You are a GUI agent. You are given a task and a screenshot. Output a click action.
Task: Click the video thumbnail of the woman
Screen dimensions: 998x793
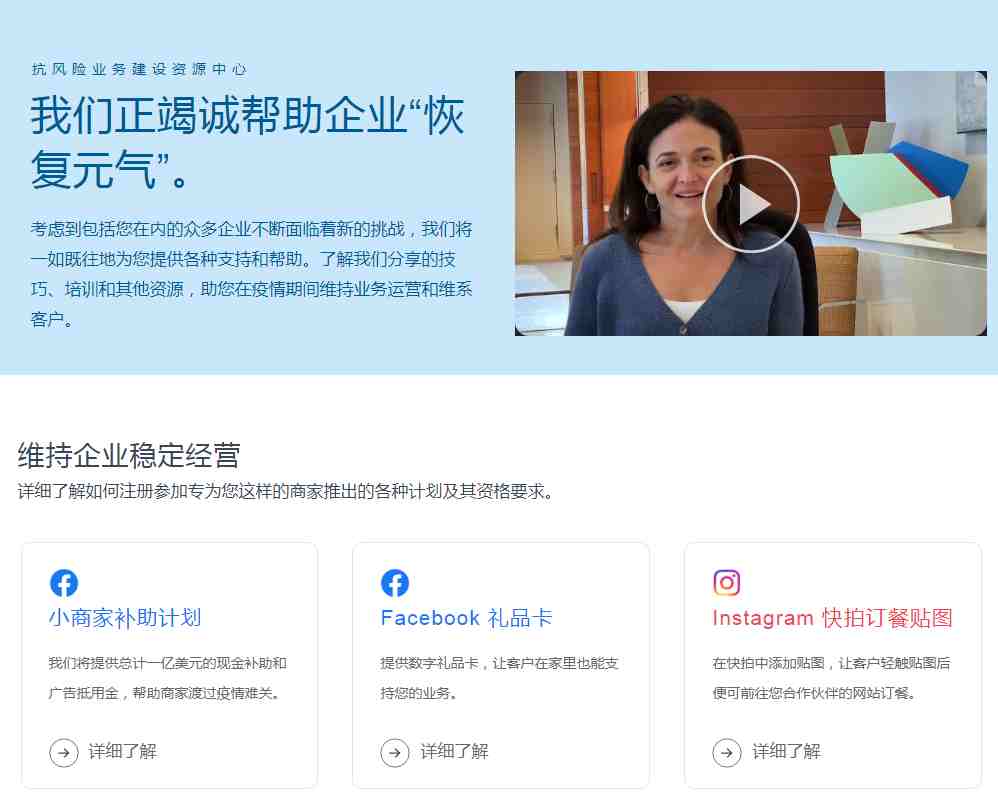750,203
